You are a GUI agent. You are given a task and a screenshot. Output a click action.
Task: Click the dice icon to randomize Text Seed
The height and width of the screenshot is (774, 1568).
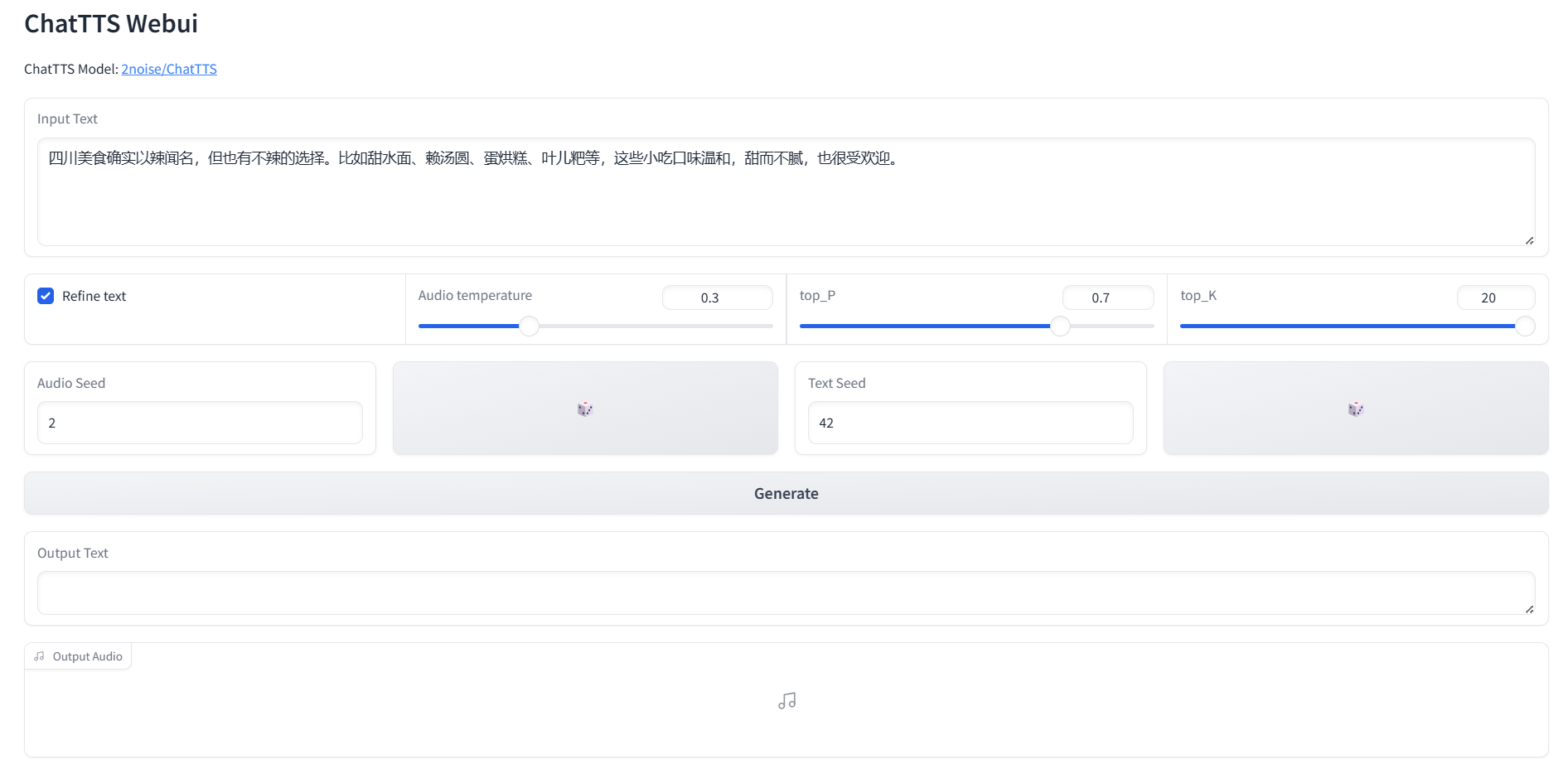[x=1354, y=408]
